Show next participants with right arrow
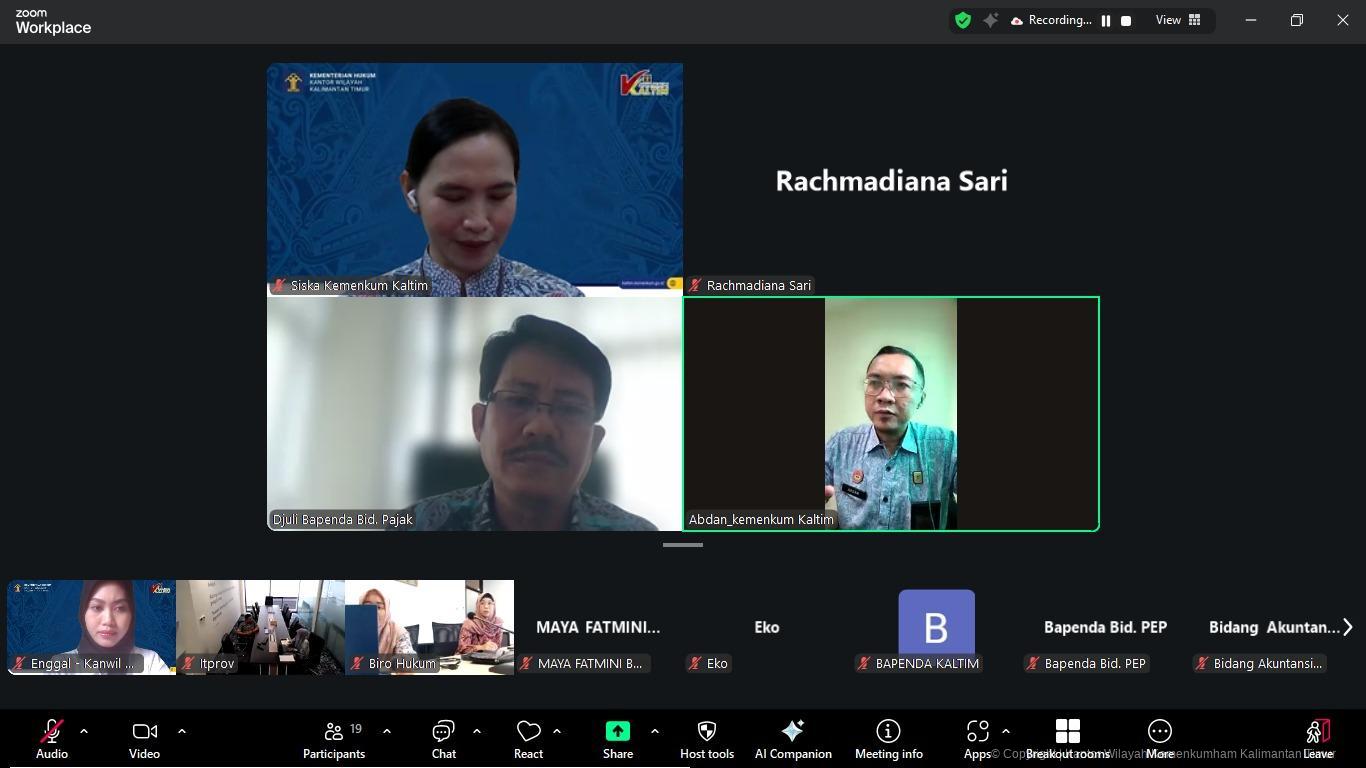Image resolution: width=1366 pixels, height=768 pixels. click(1347, 627)
